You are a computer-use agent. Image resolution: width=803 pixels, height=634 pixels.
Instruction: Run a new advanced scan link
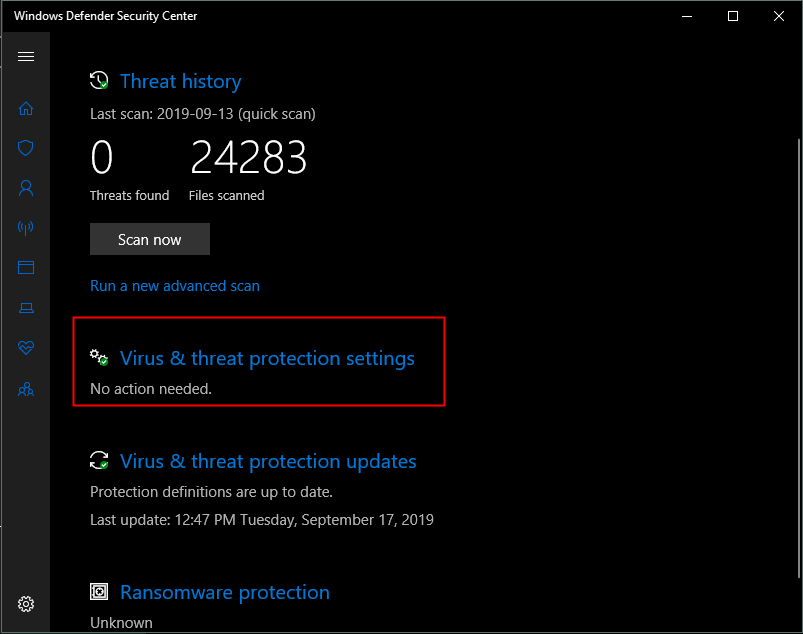(x=175, y=286)
